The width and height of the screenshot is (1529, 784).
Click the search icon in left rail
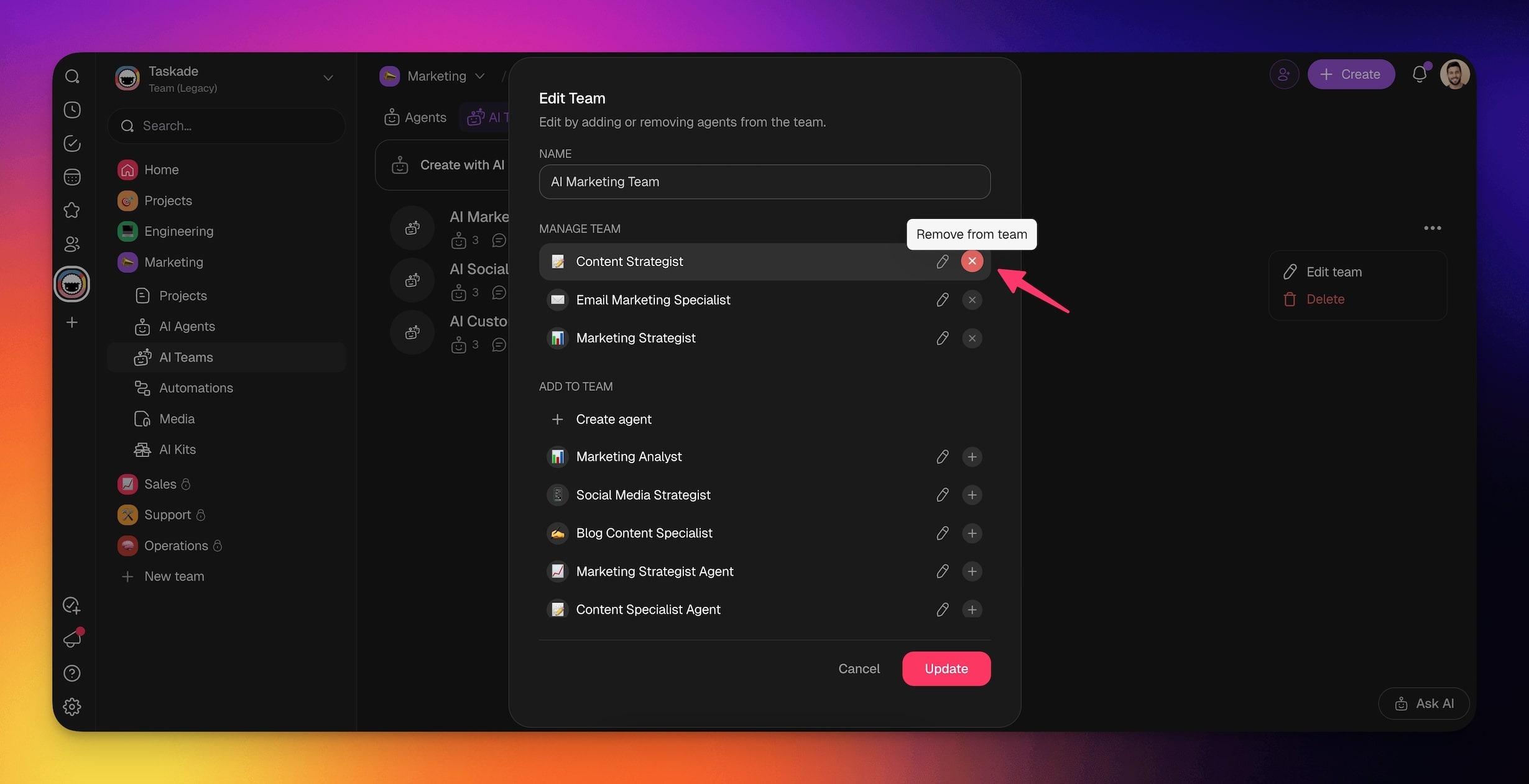pyautogui.click(x=72, y=76)
